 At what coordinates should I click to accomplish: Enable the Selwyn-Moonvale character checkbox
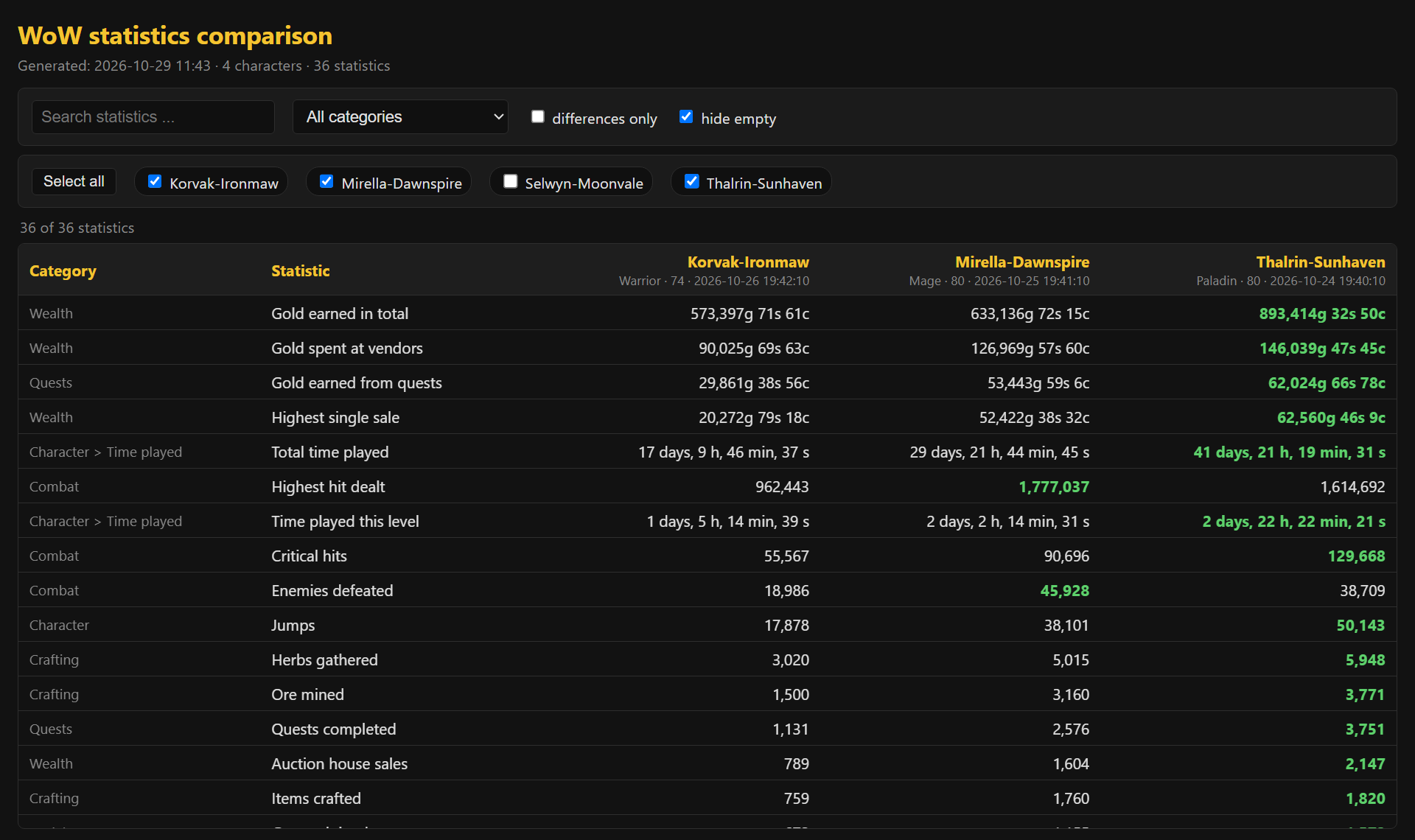click(510, 181)
